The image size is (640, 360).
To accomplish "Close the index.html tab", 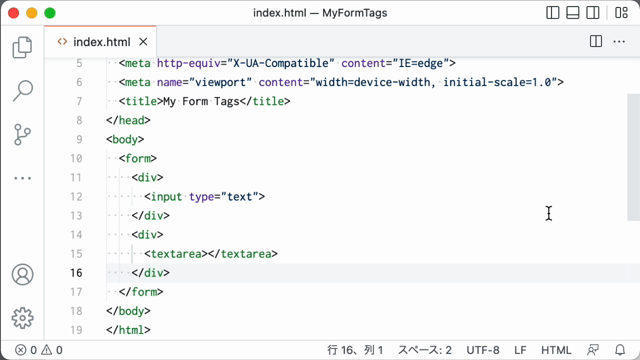I will [x=143, y=42].
